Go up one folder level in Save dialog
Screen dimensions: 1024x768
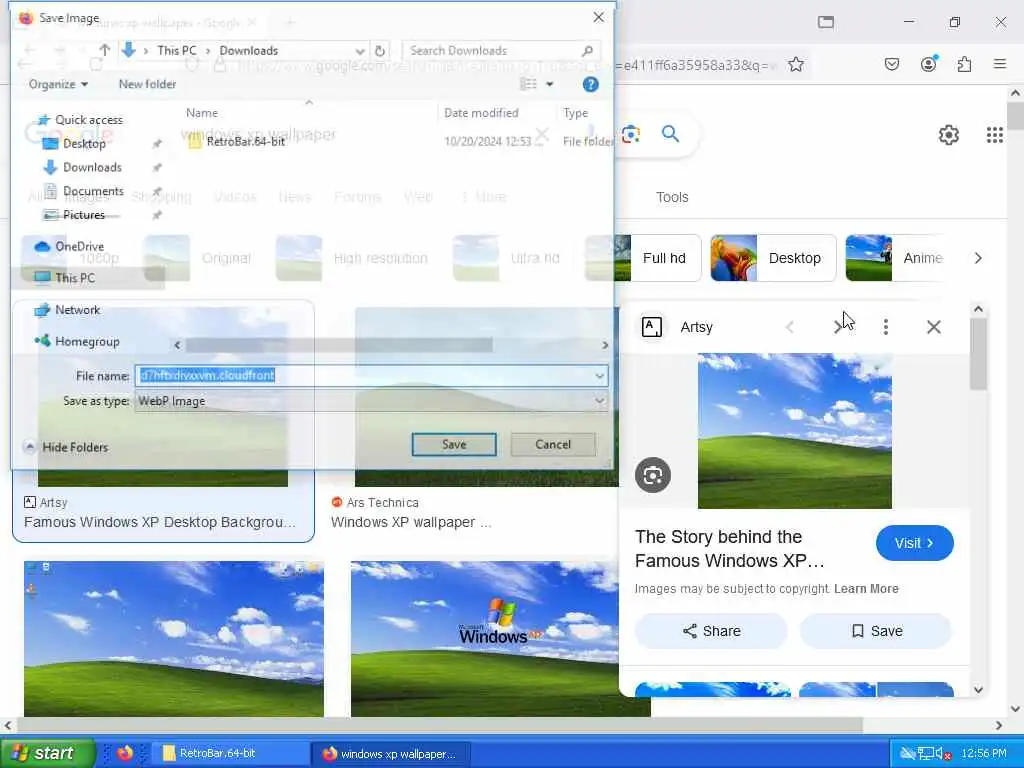point(104,50)
